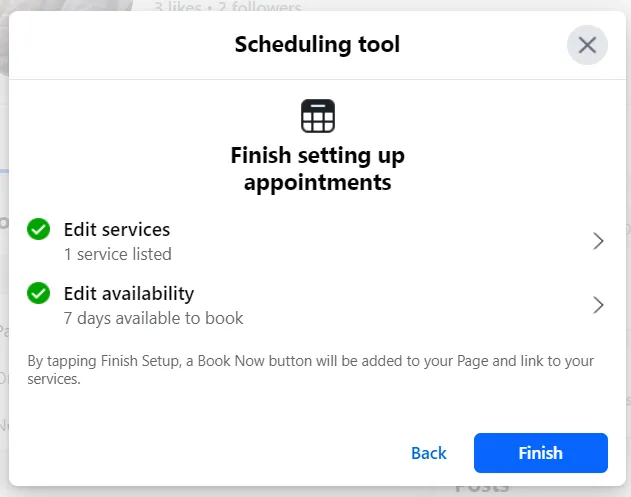
Task: Click green checkmark beside Edit availability
Action: coord(39,294)
